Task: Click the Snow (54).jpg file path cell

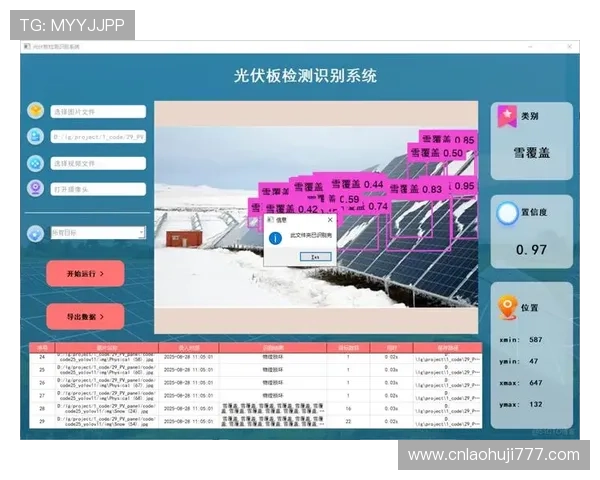Action: pyautogui.click(x=107, y=421)
